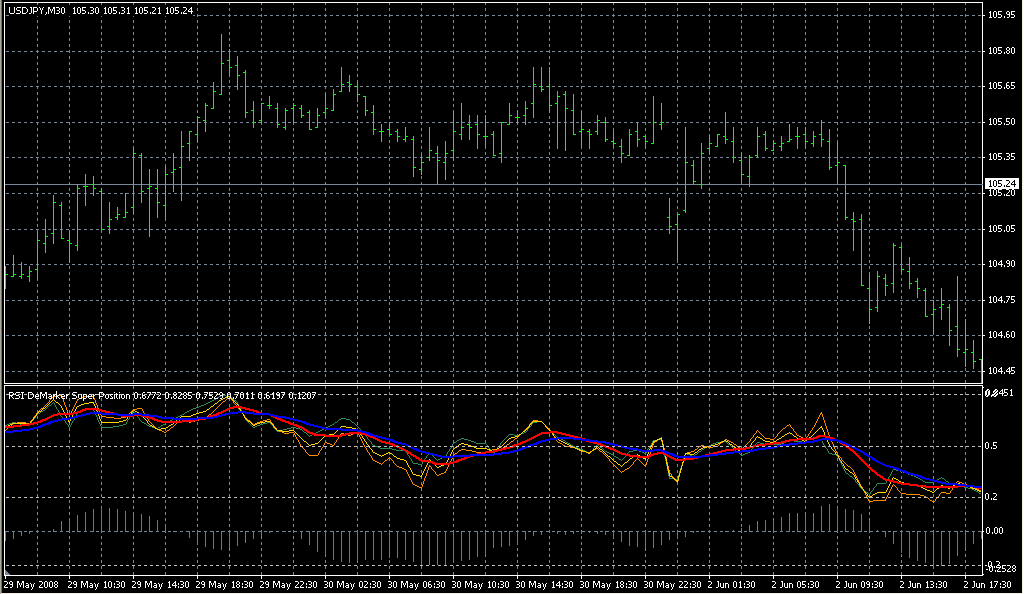Click the 30 May 14:30 time label
1024x594 pixels.
pos(546,584)
